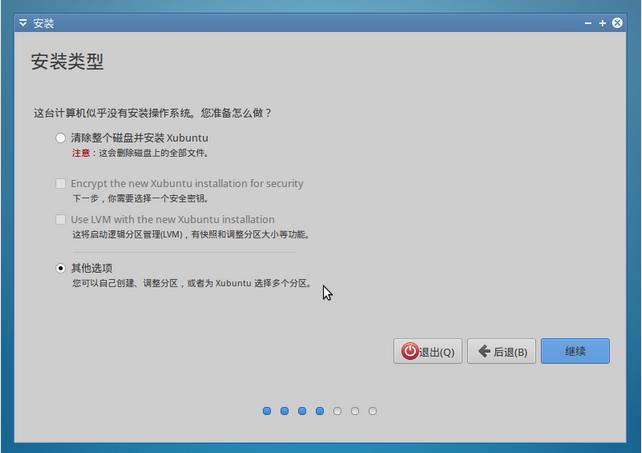Maximize the installer window with plus icon
The width and height of the screenshot is (642, 453).
(602, 23)
